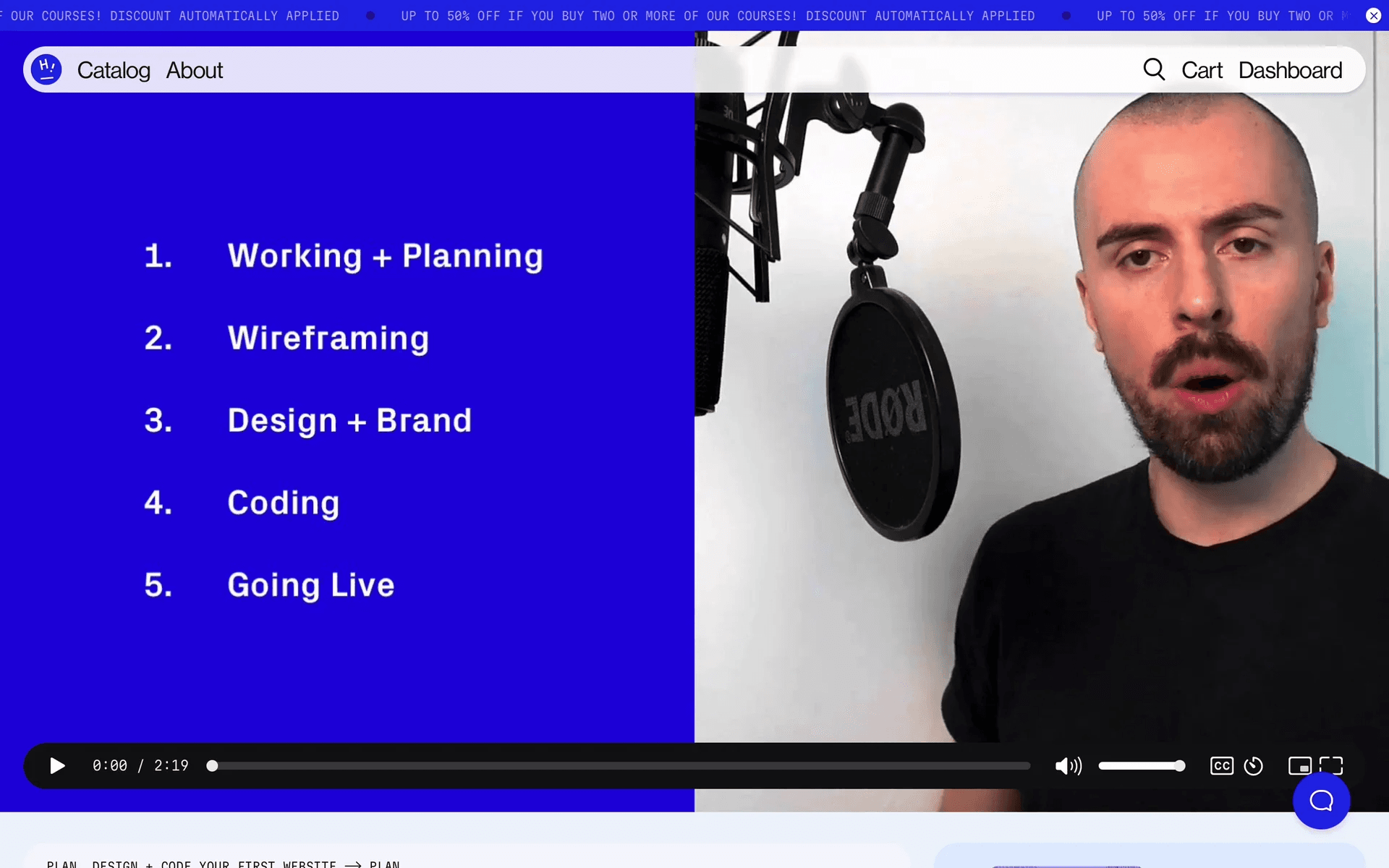This screenshot has width=1389, height=868.
Task: Click the round H logo home icon
Action: 46,69
